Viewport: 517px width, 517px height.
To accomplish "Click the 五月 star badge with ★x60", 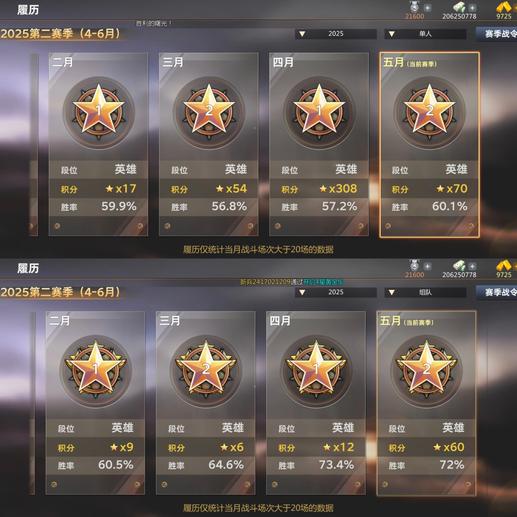I will click(x=426, y=370).
